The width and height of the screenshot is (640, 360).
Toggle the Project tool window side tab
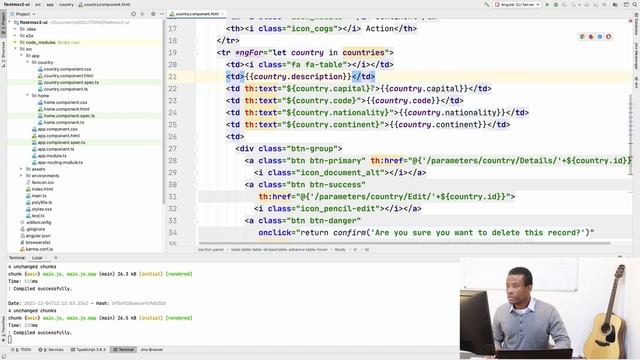[3, 24]
